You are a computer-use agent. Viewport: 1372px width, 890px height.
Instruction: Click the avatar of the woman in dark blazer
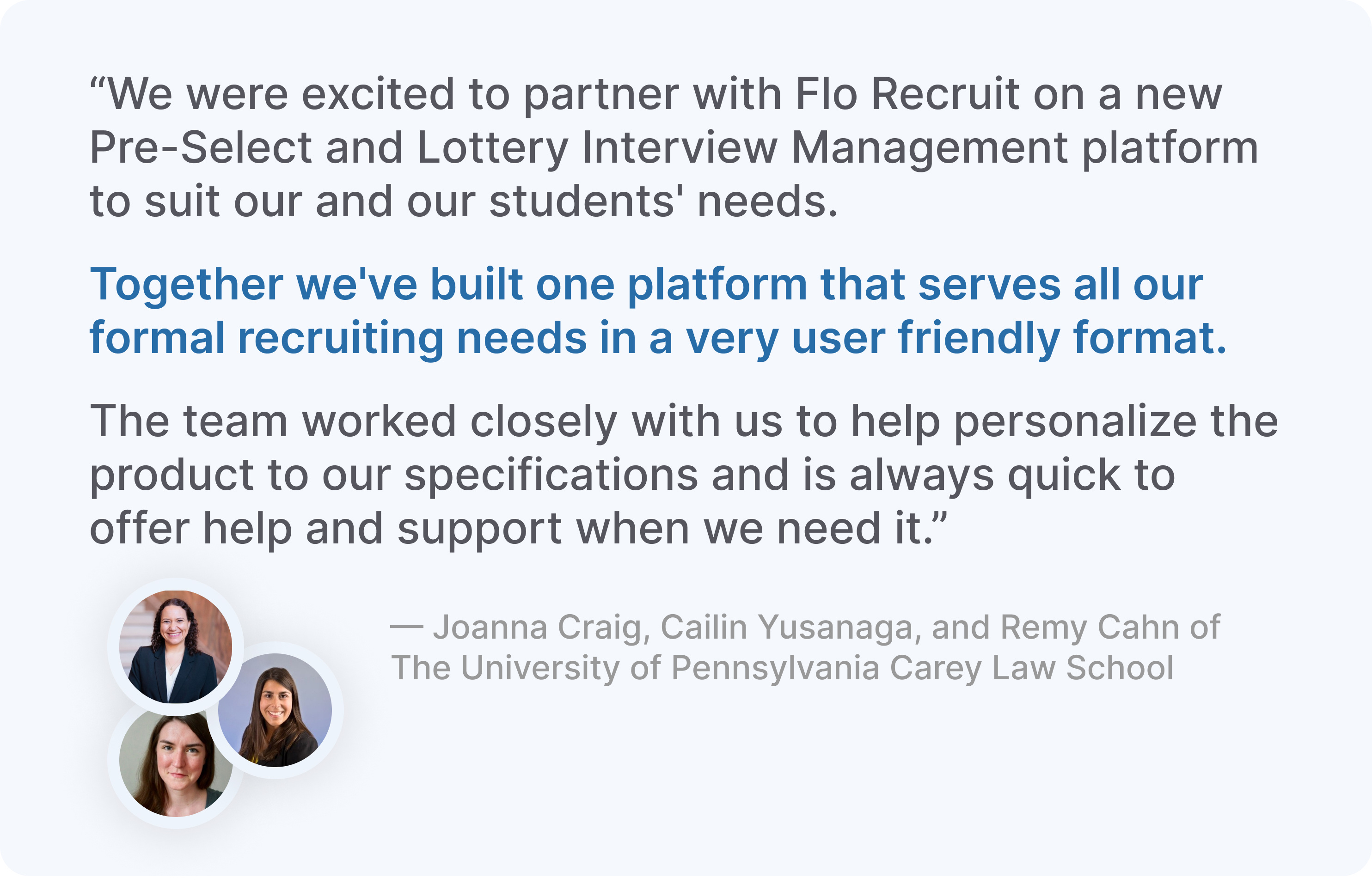[175, 646]
